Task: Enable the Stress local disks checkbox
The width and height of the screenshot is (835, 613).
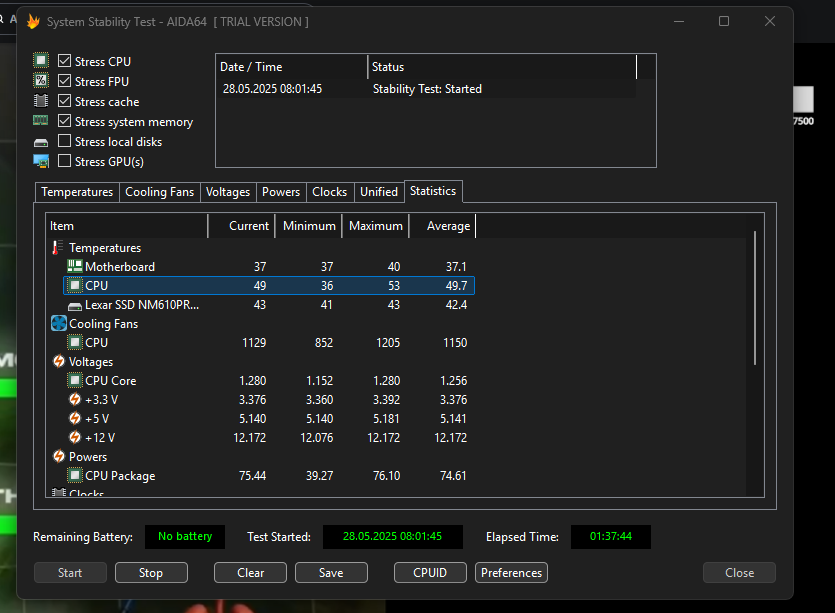Action: 64,141
